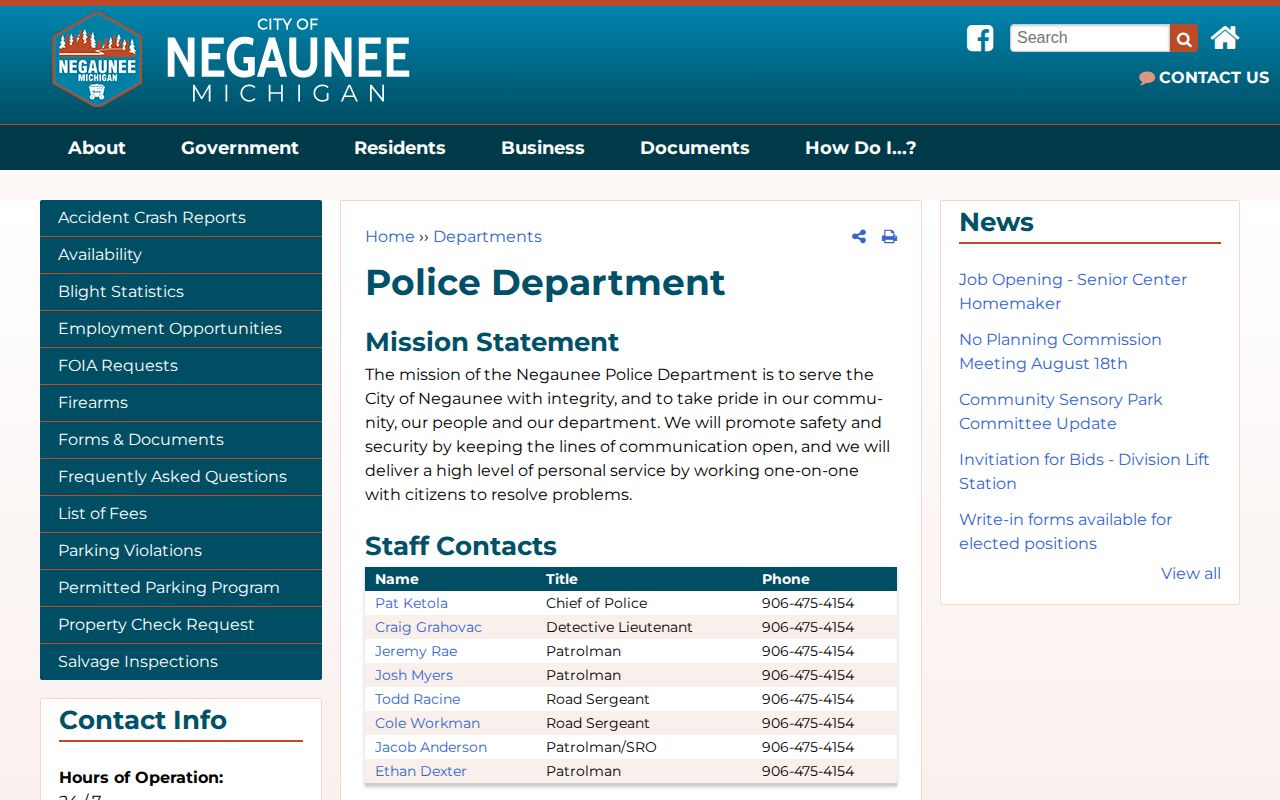Open the Firearms sidebar link
Screen dimensions: 1280x800
181,403
